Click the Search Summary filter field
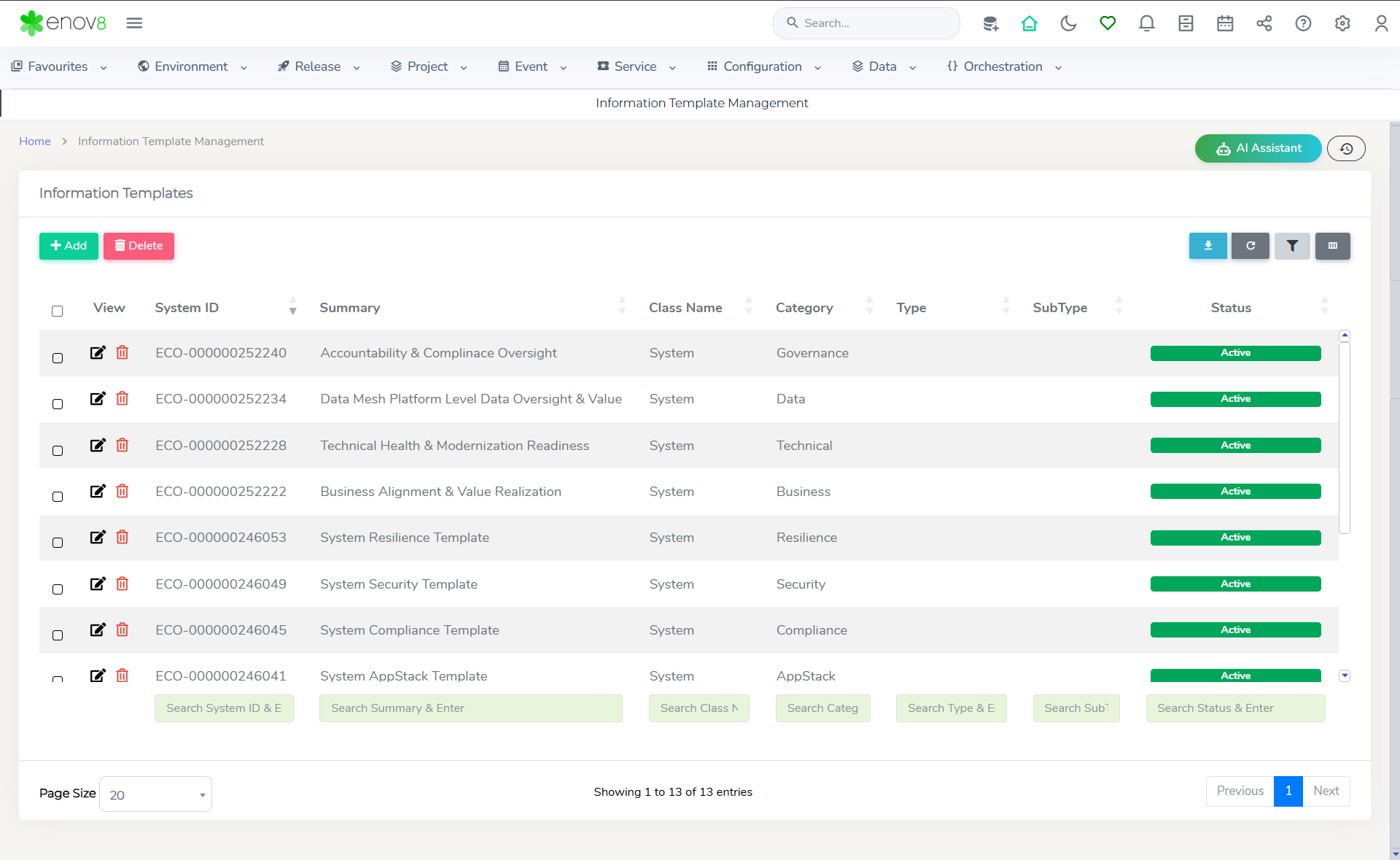1400x860 pixels. (470, 708)
